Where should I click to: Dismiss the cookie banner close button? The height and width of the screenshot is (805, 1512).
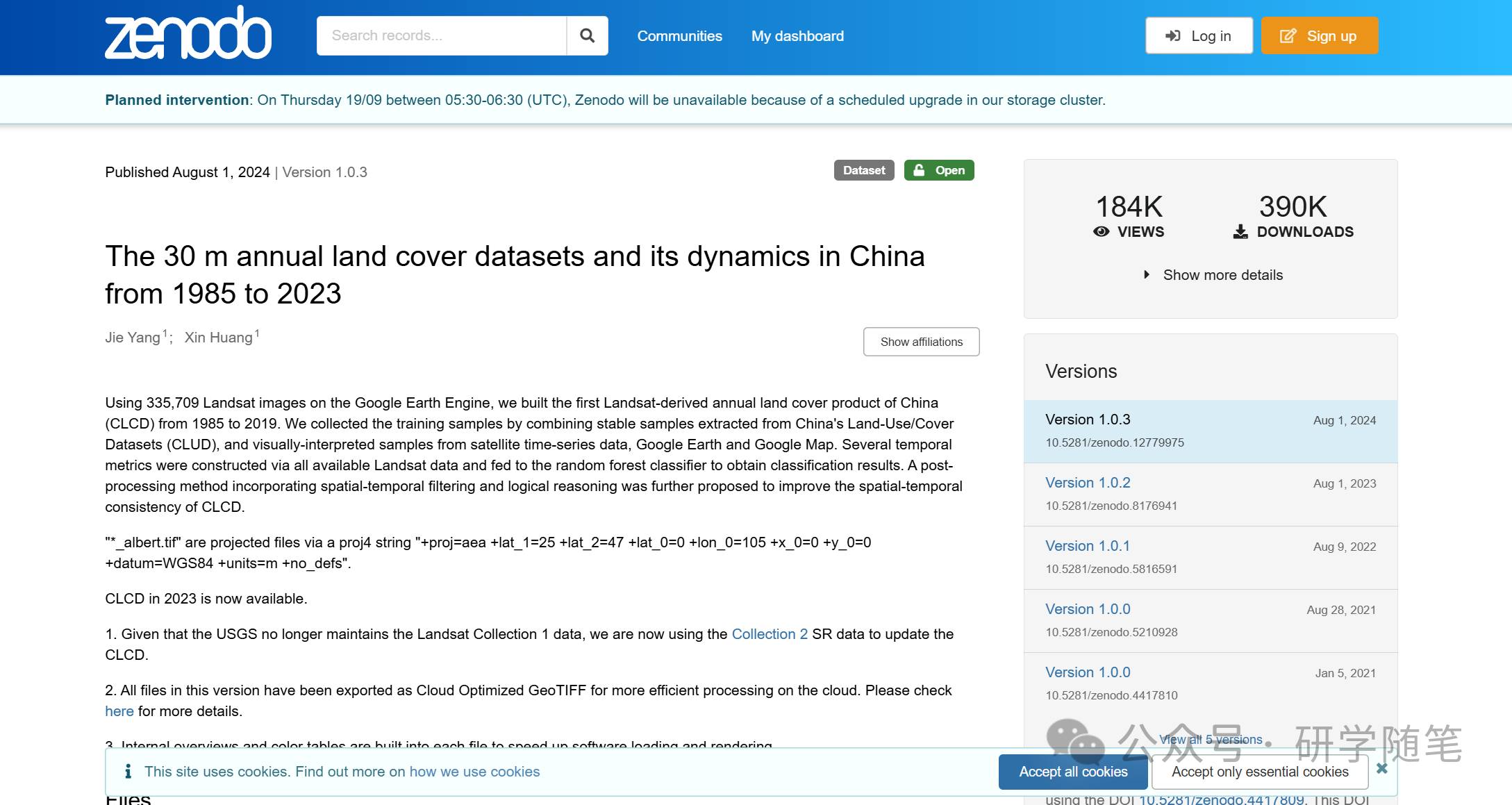coord(1382,768)
